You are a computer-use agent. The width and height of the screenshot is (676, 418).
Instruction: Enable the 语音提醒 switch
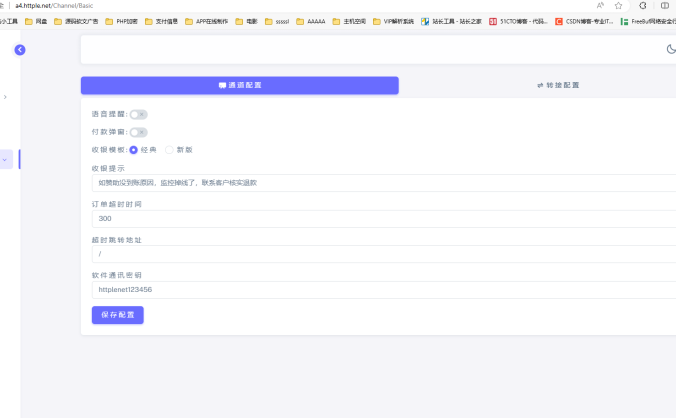point(138,114)
